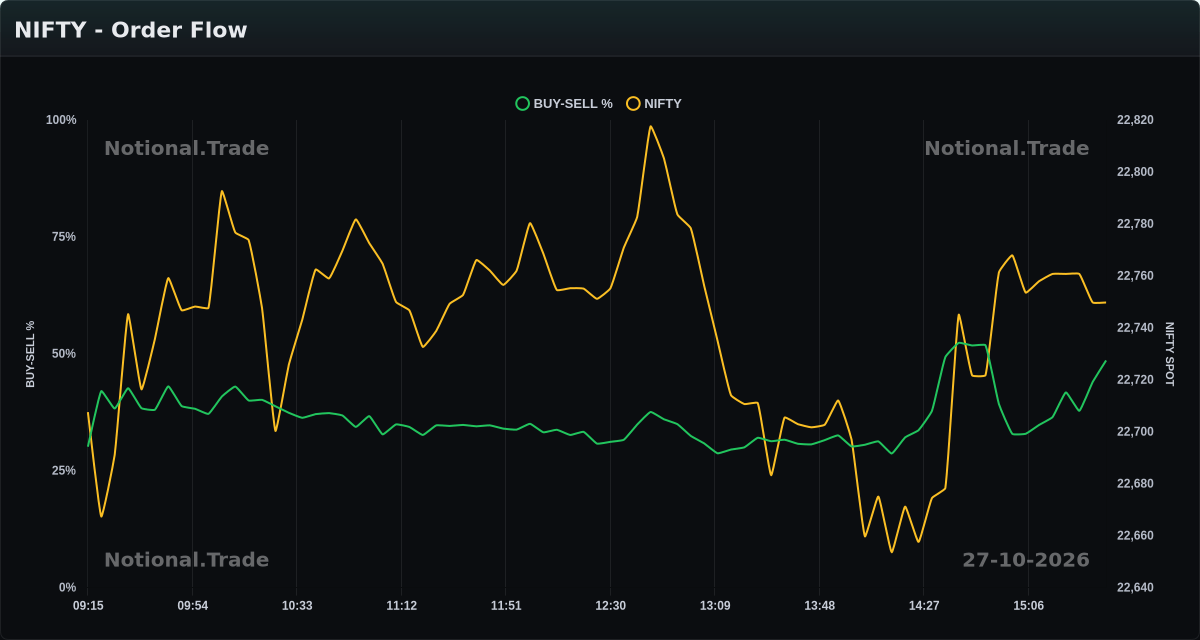
Task: Click the 22,820 price axis label
Action: tap(1135, 120)
